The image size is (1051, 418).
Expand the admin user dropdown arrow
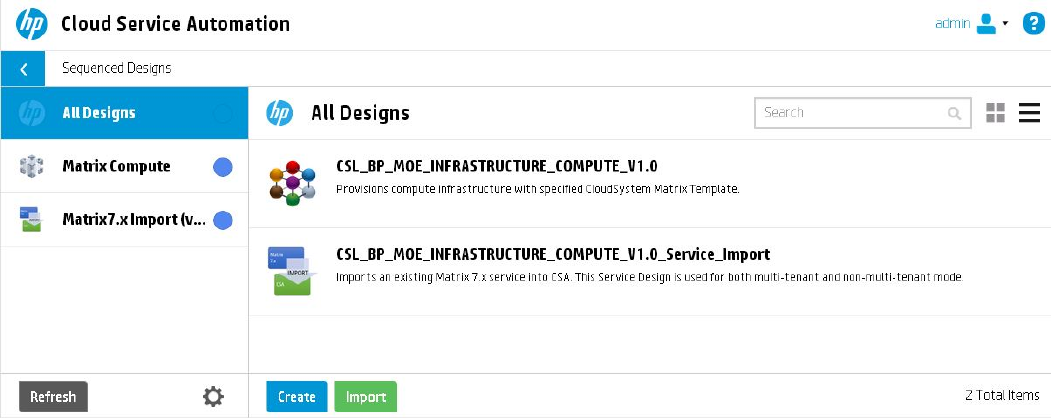[x=1005, y=23]
